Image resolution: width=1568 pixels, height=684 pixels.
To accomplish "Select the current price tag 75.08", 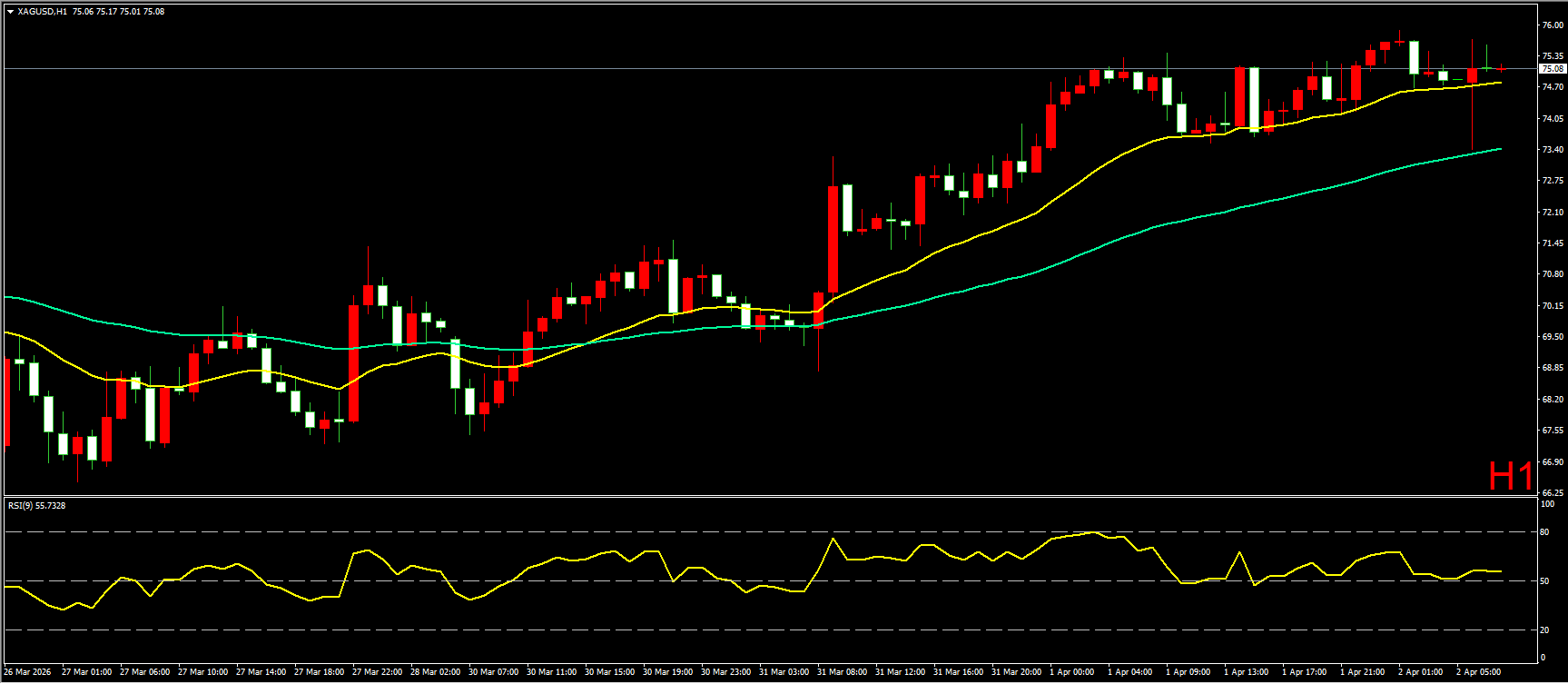I will coord(1552,69).
